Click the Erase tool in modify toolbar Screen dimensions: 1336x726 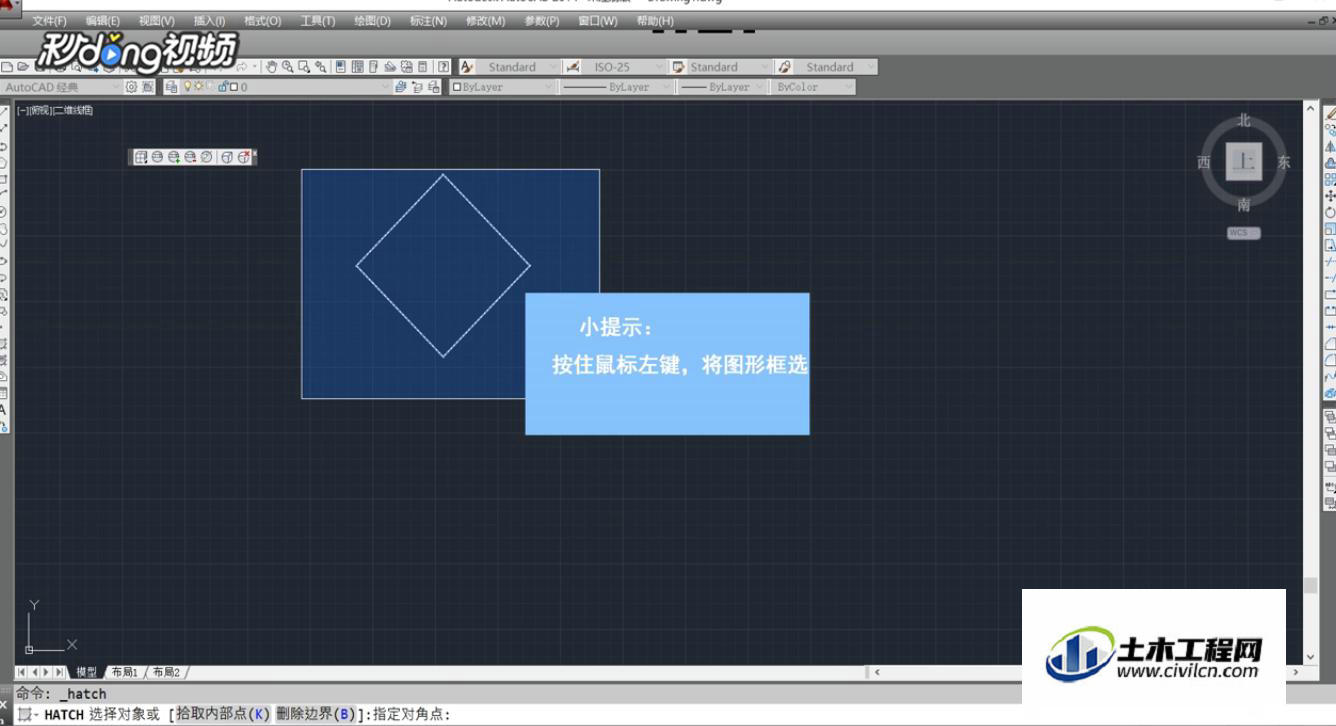pyautogui.click(x=1330, y=113)
